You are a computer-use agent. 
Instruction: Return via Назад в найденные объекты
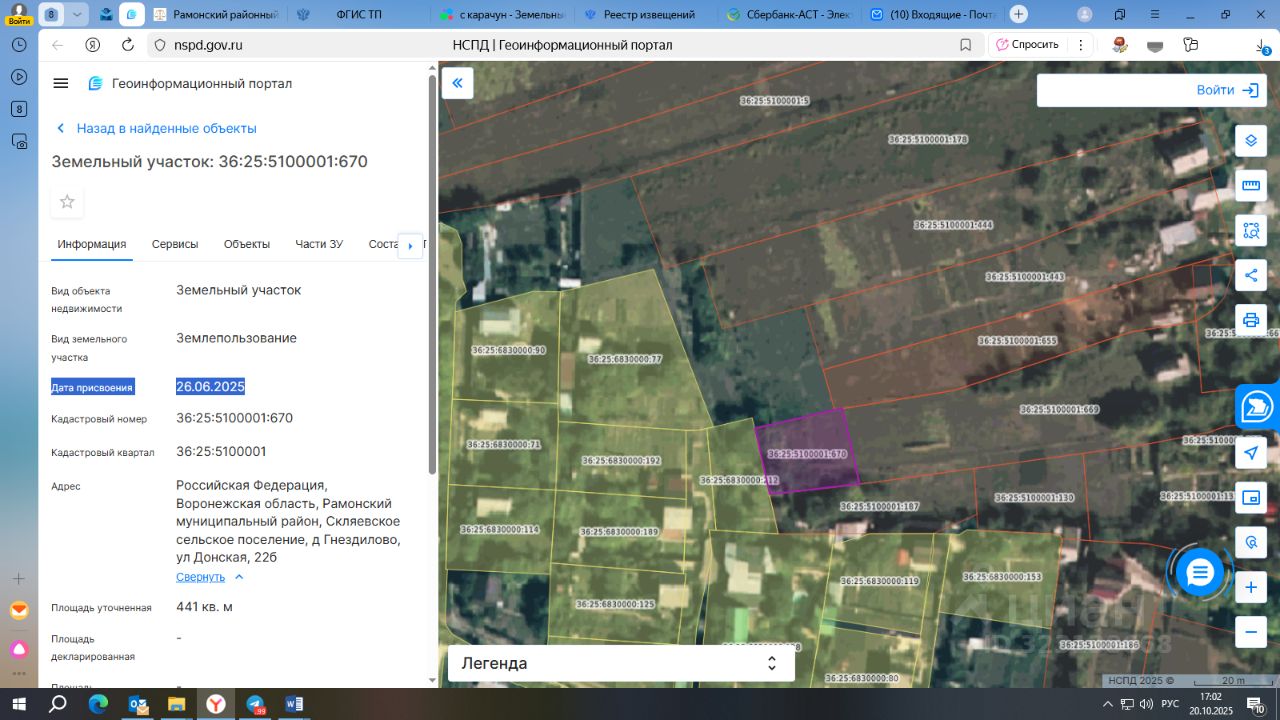click(x=156, y=128)
